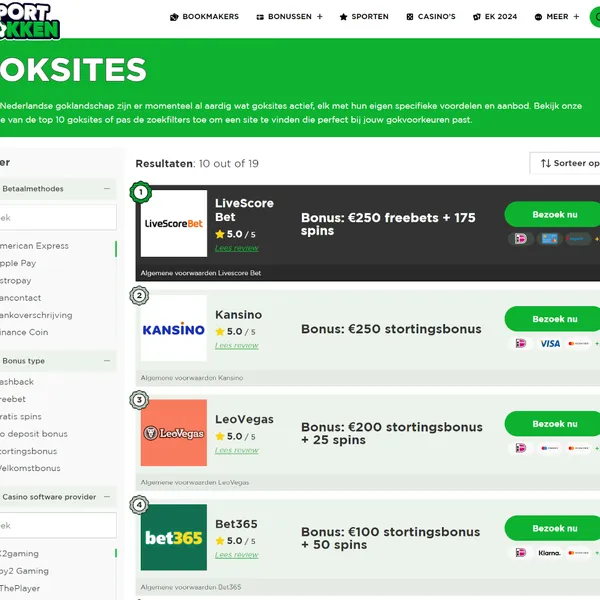Click Mastercard icon on LeoVegas card
600x600 pixels.
click(x=579, y=448)
